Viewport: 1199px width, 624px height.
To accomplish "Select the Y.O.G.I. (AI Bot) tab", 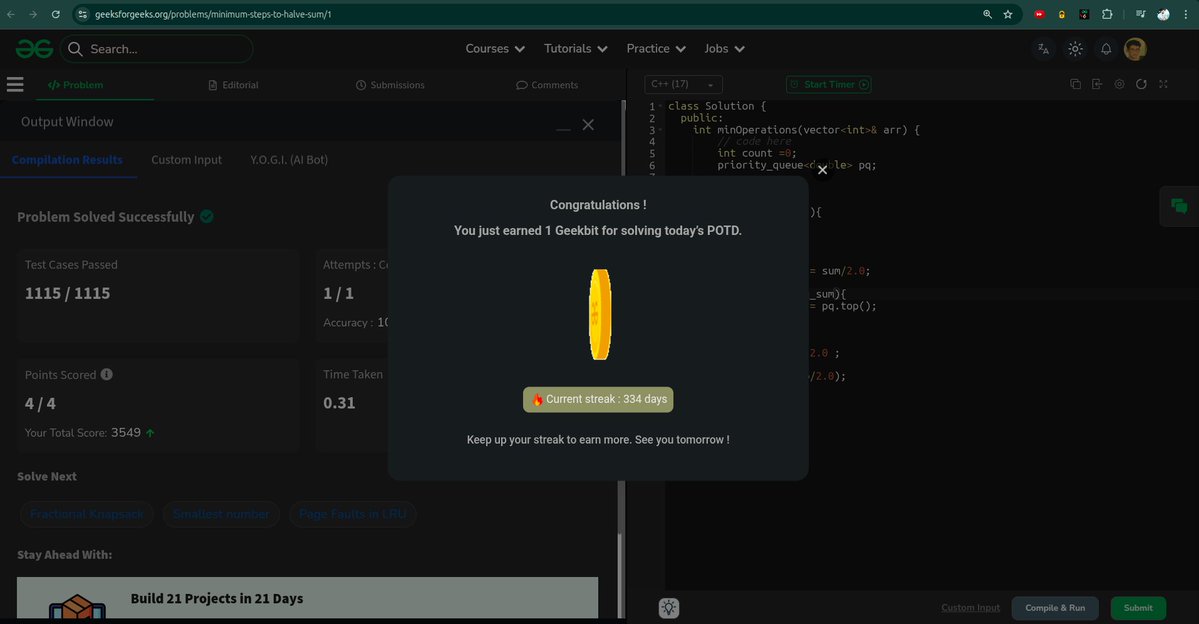I will [x=289, y=160].
